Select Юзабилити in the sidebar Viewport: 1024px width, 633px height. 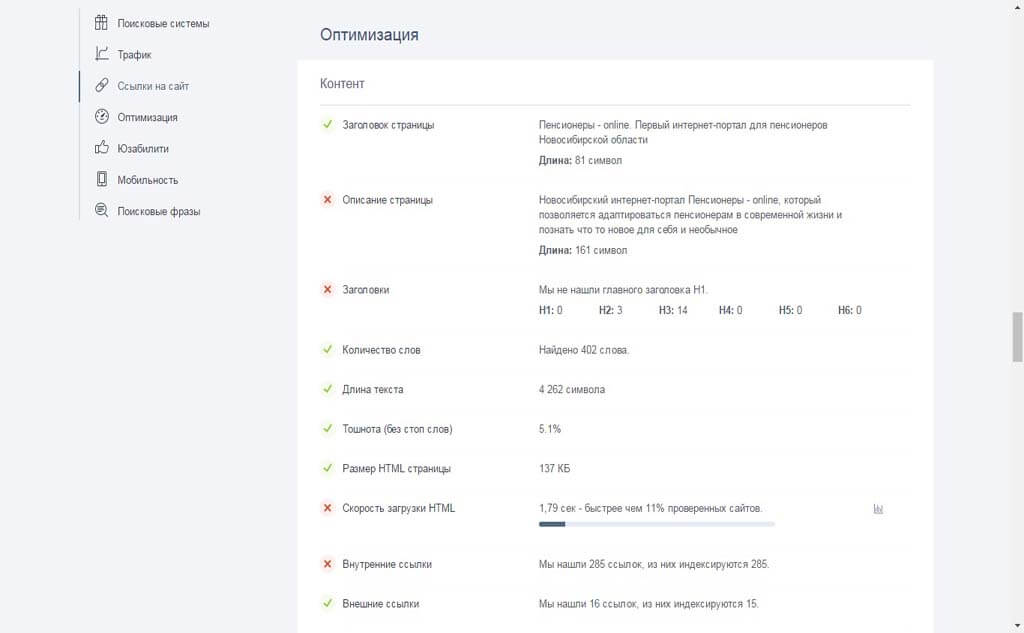click(x=143, y=148)
